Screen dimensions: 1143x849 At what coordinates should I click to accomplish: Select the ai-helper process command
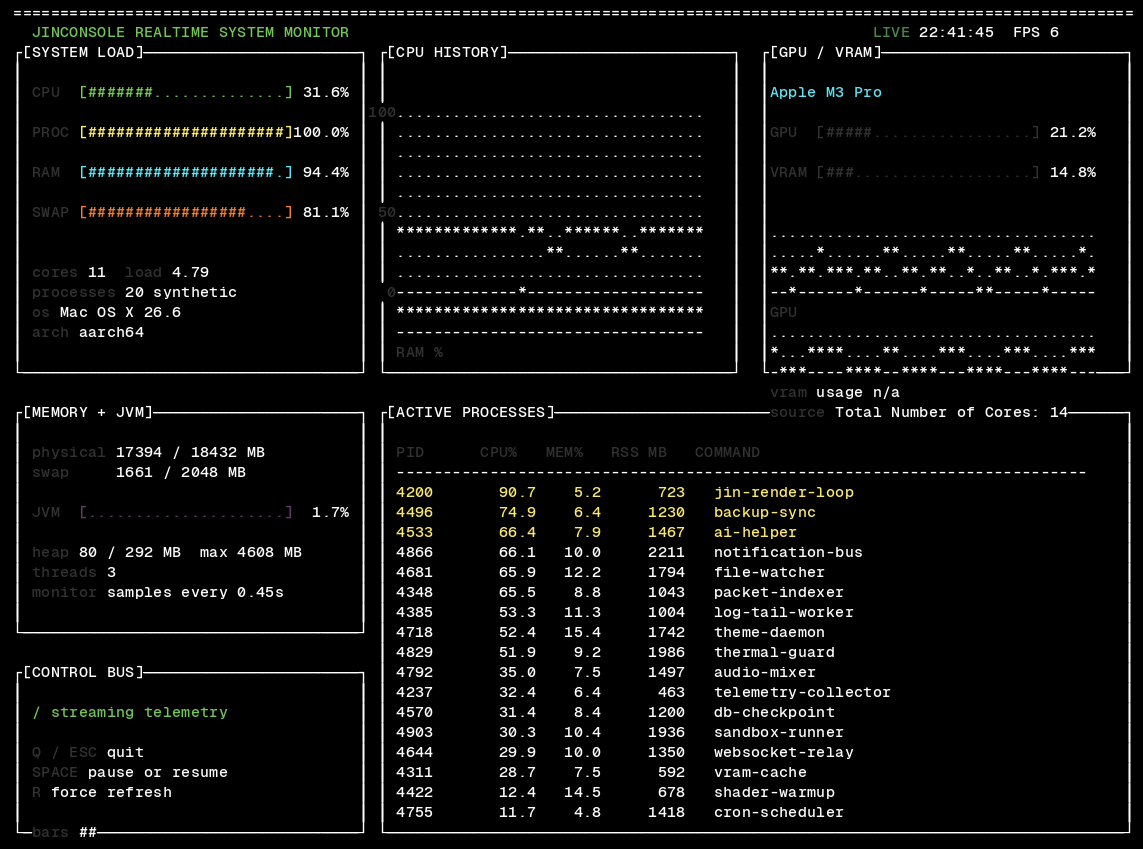(x=755, y=533)
